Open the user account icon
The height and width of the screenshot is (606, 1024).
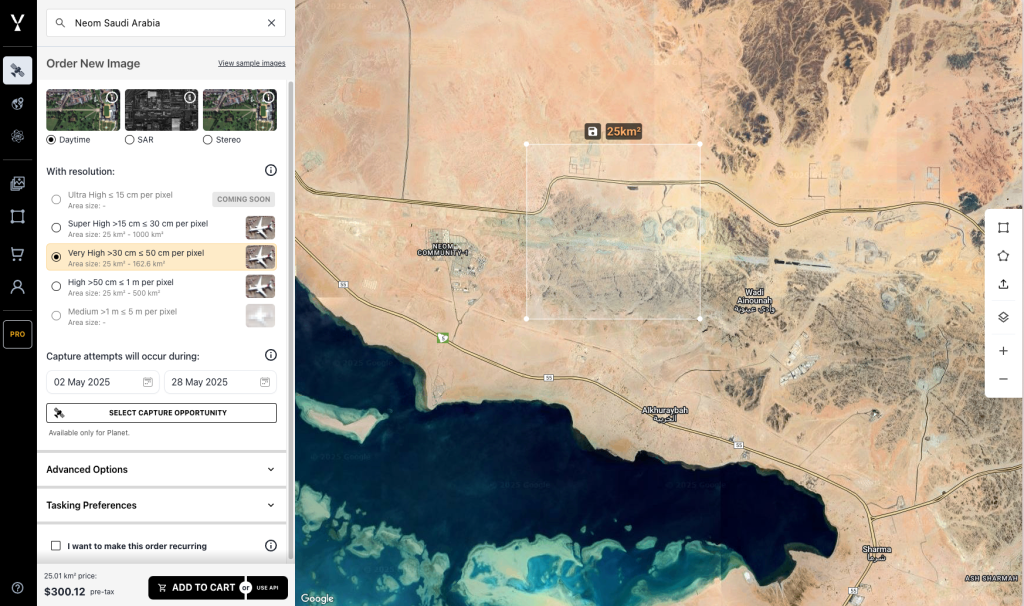(17, 287)
